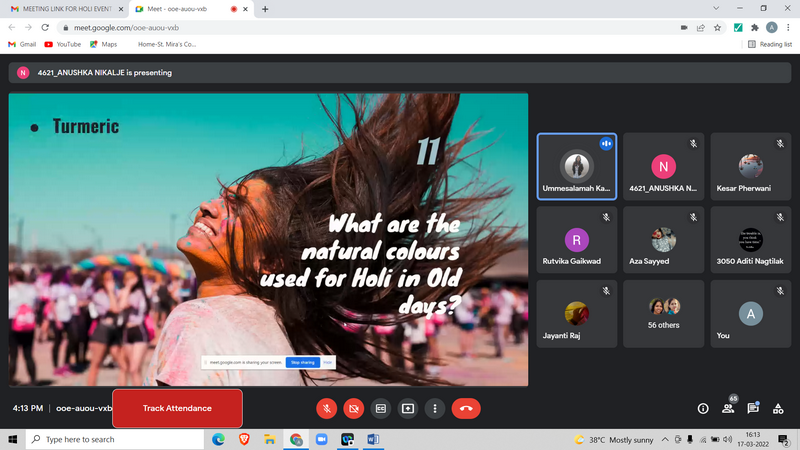Open the screen recorder taskbar icon

(347, 439)
